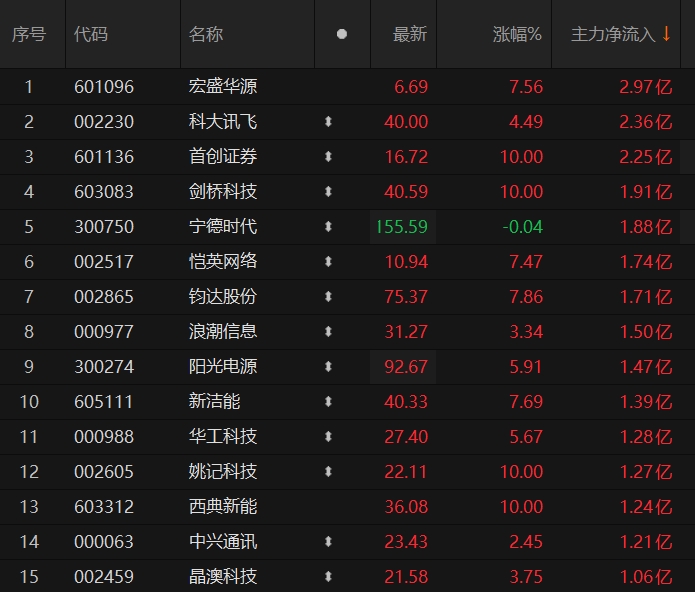Image resolution: width=695 pixels, height=592 pixels.
Task: Click the marker icon beside 阳光电源
Action: [328, 367]
